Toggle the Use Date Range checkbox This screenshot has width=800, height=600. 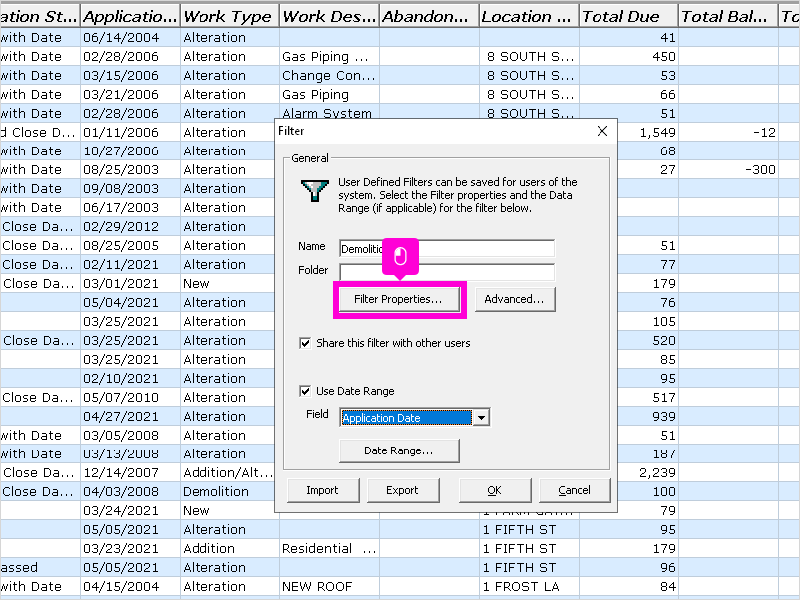(x=305, y=391)
